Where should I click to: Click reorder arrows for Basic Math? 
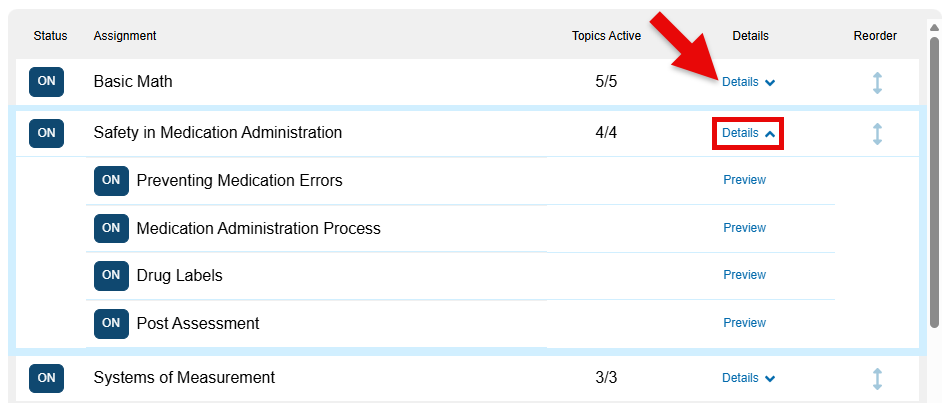pyautogui.click(x=877, y=82)
